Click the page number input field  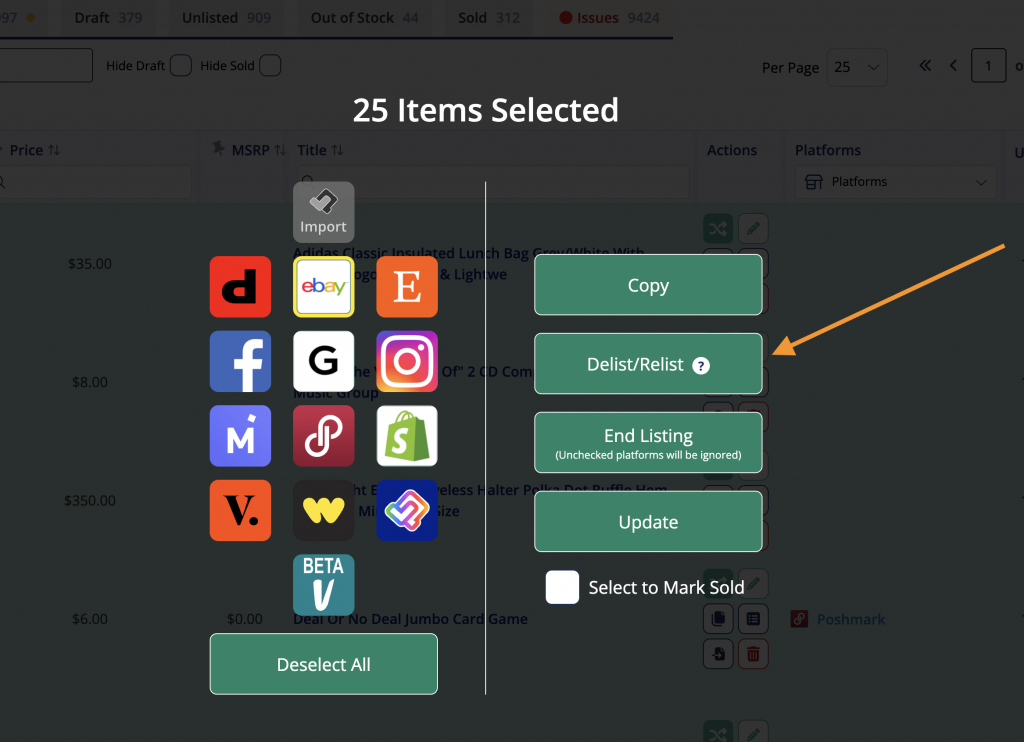tap(989, 67)
